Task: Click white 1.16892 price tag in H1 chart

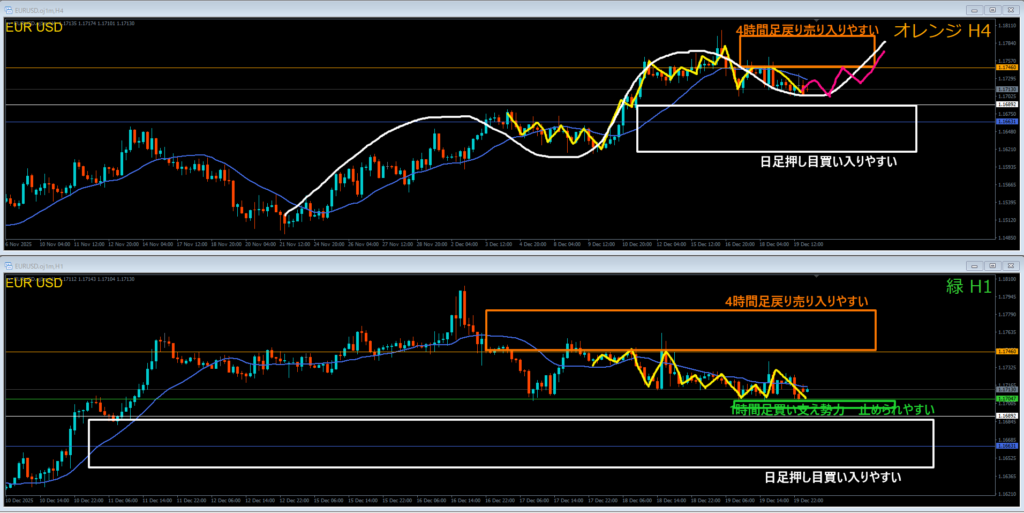Action: [1006, 415]
